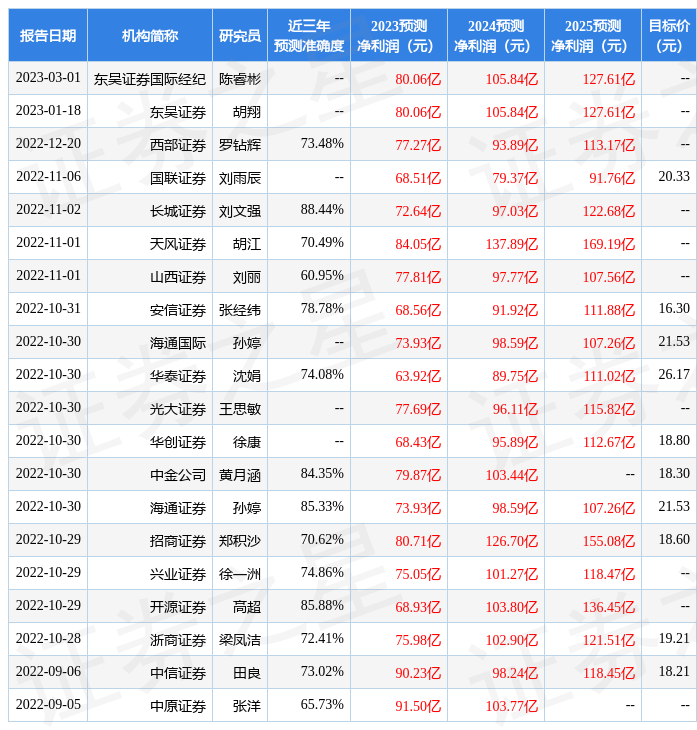Select the 开源证券 institution cell
This screenshot has height=730, width=697.
(x=149, y=607)
